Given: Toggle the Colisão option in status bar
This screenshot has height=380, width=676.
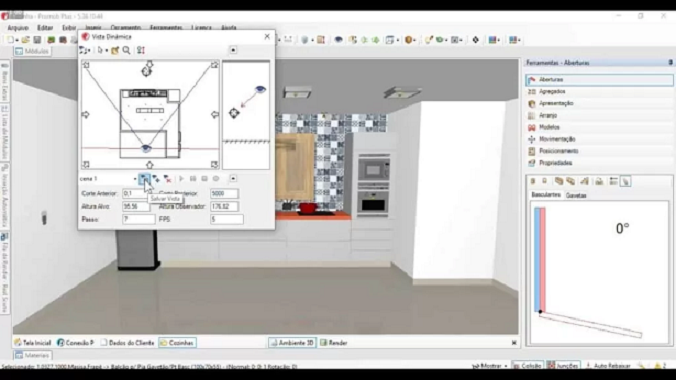Looking at the screenshot, I should click(x=527, y=366).
